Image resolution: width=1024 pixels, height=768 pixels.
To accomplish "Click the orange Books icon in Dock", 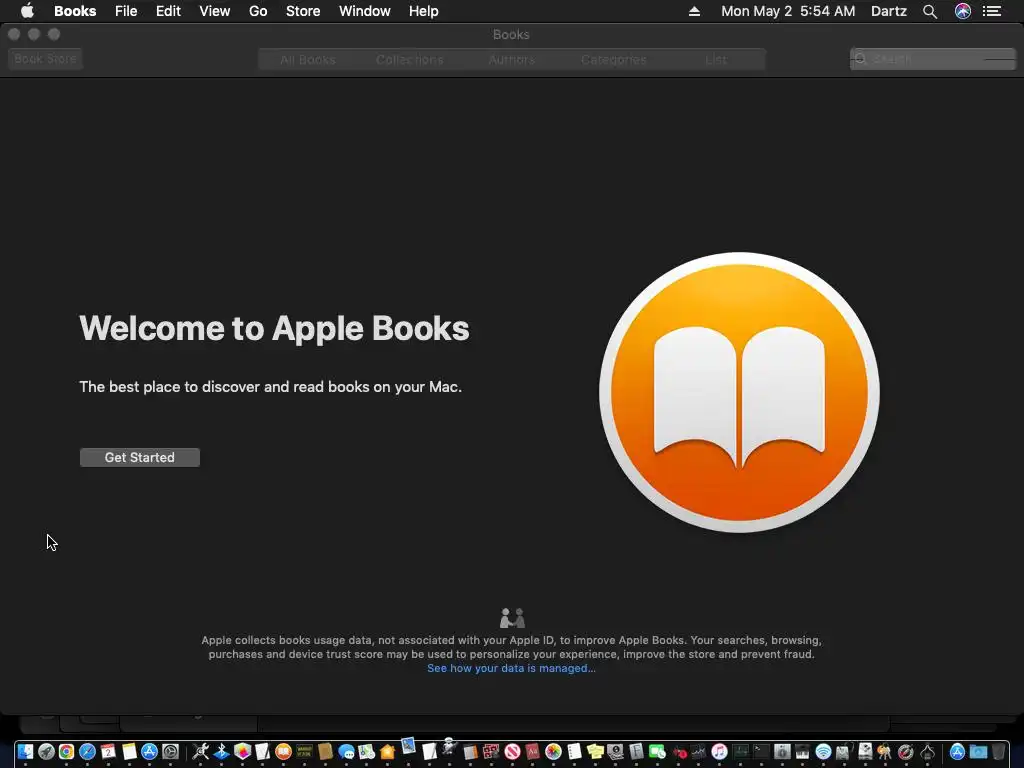I will pos(283,752).
